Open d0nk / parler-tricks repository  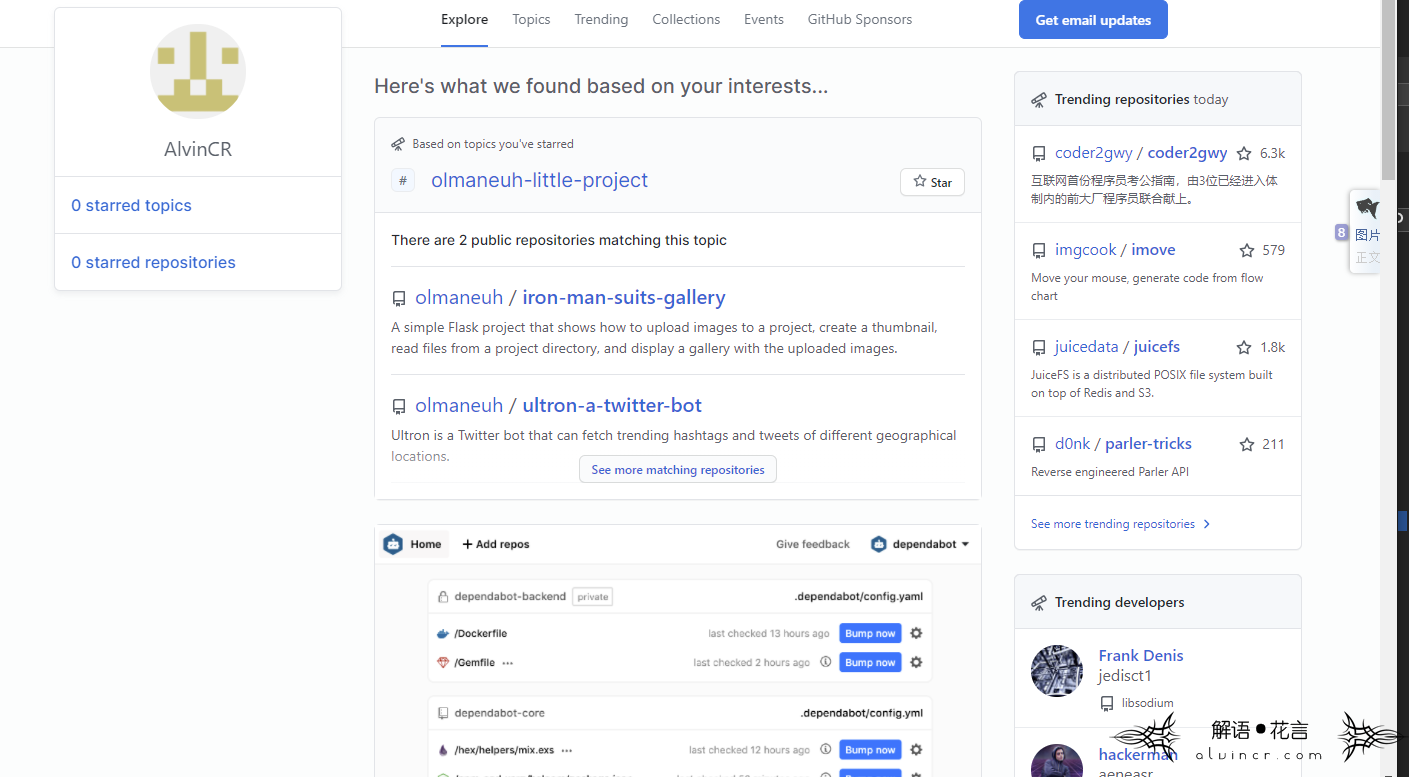click(x=1123, y=444)
